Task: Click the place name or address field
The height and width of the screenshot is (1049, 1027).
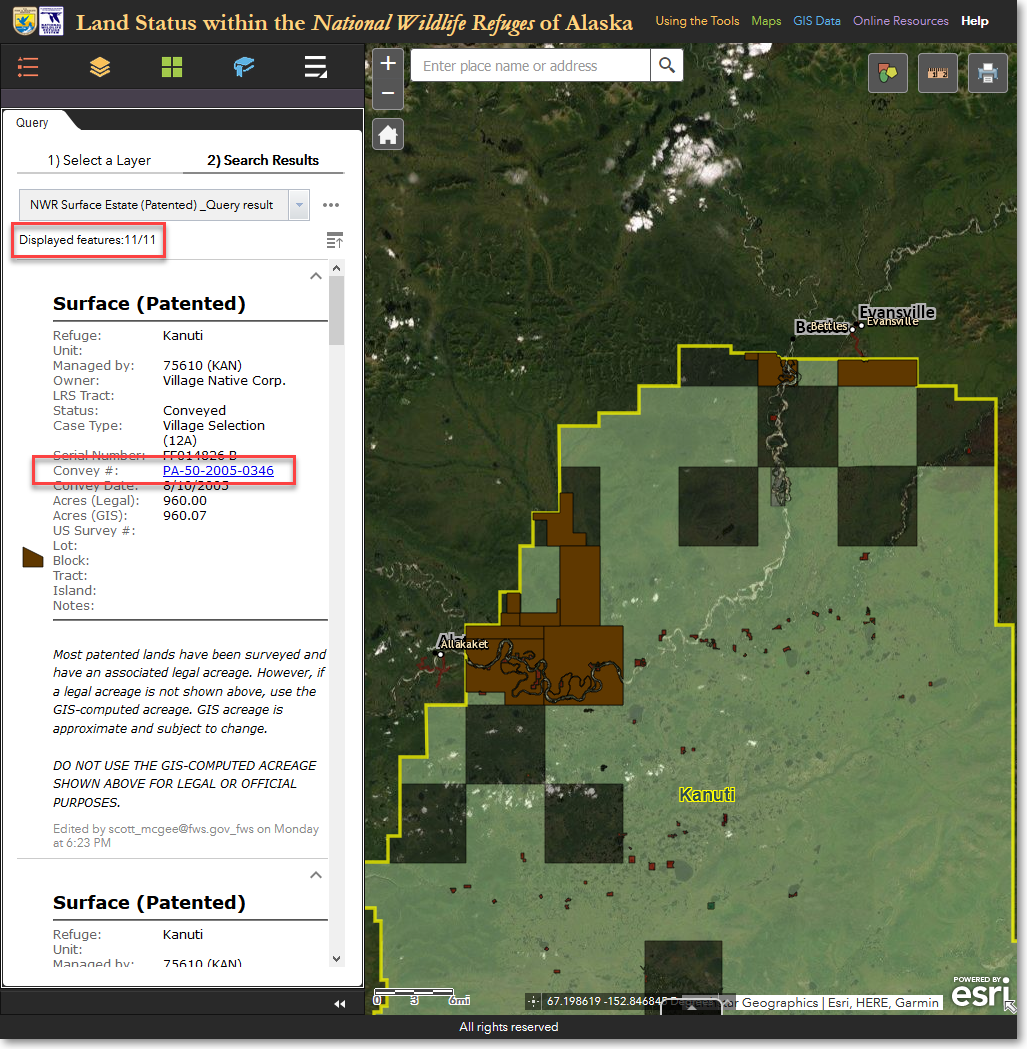Action: pos(530,66)
